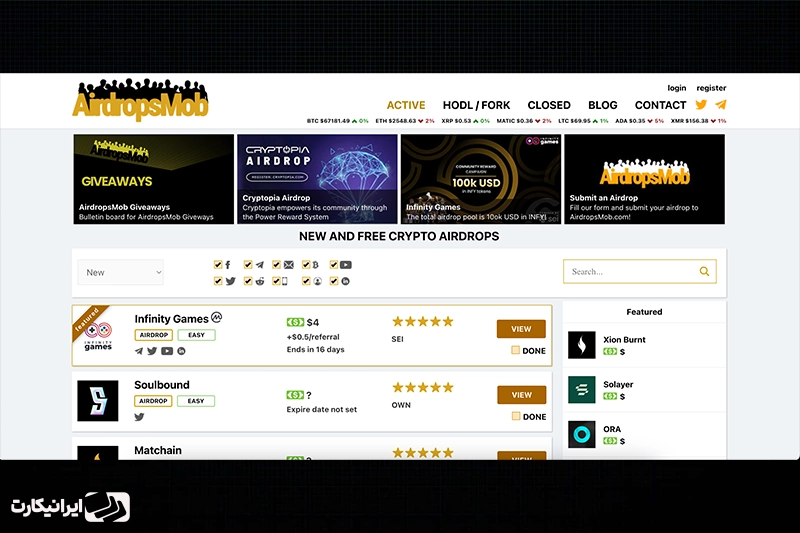800x533 pixels.
Task: Open the Matchain airdrop title
Action: pyautogui.click(x=158, y=450)
